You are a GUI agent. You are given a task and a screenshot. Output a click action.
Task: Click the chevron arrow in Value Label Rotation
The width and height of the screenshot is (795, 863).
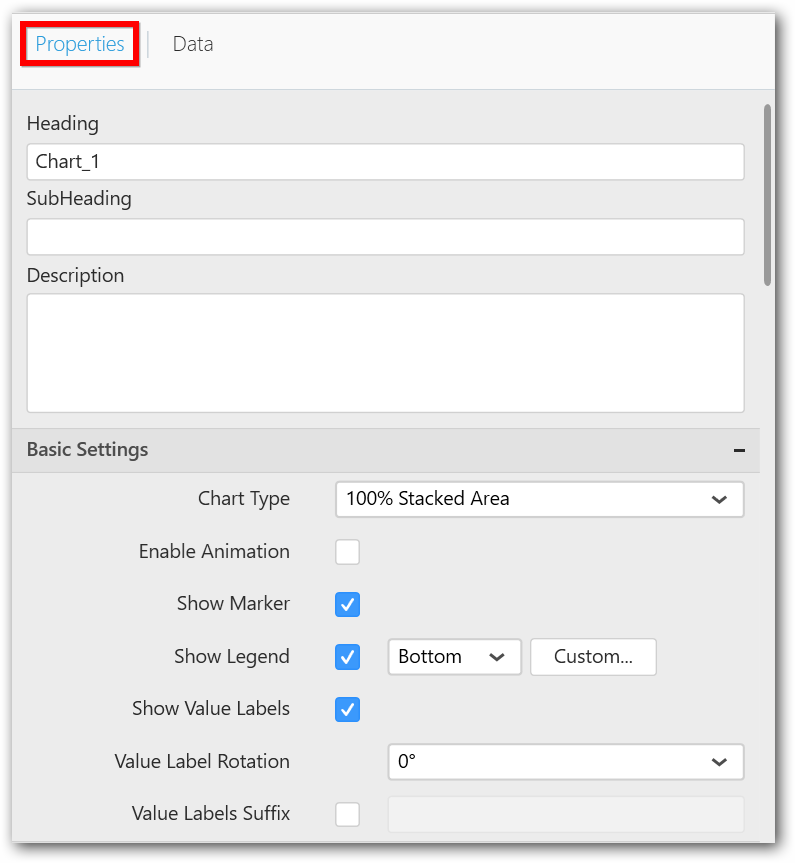pyautogui.click(x=719, y=762)
